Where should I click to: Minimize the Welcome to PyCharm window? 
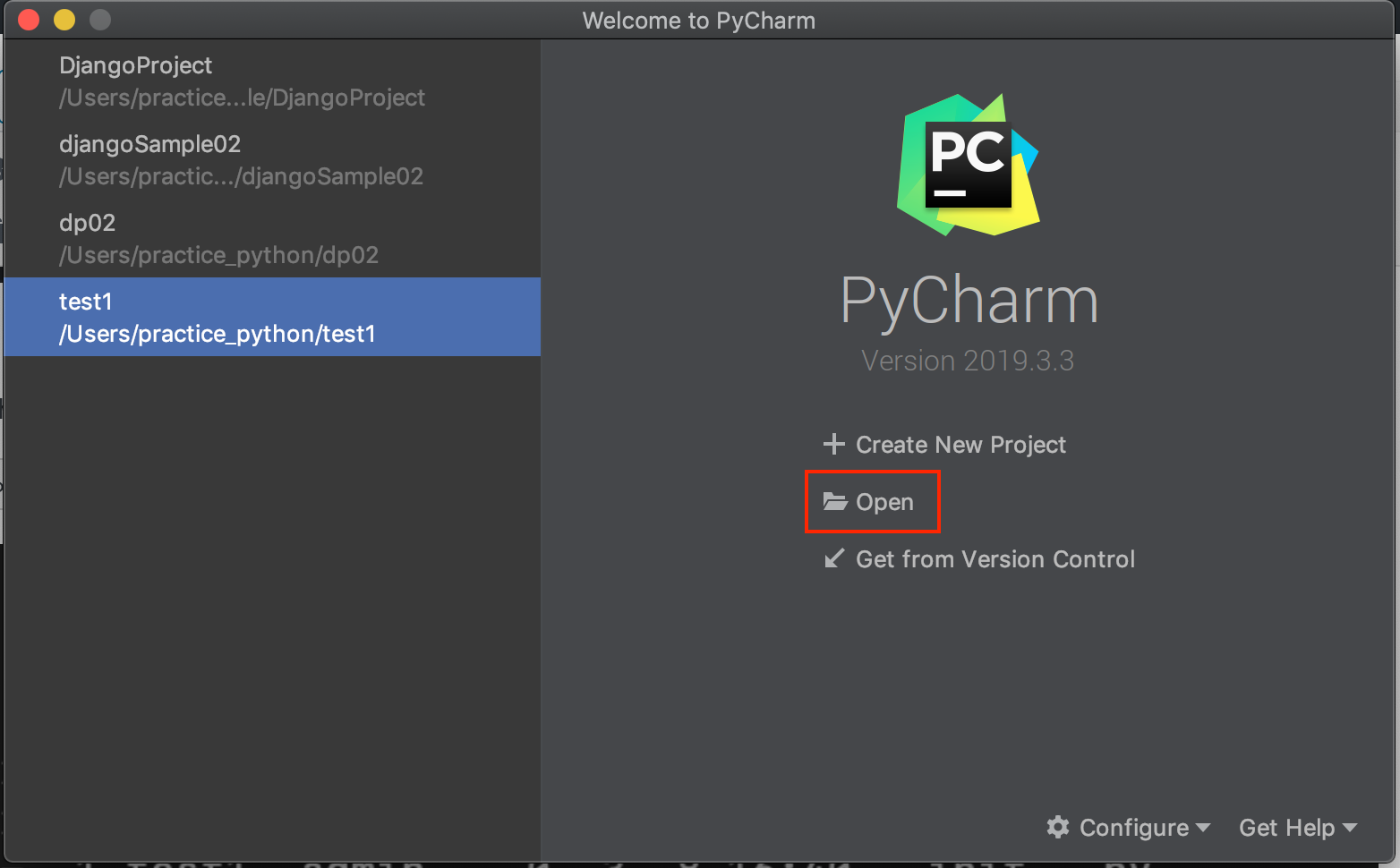tap(64, 20)
